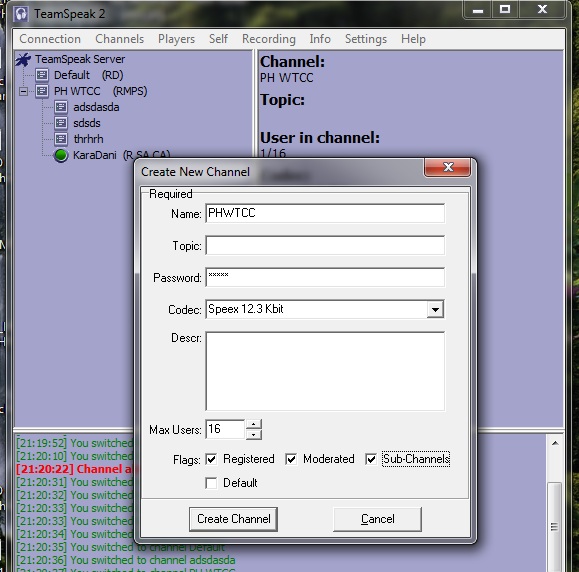Open the Info menu
579x572 pixels.
[x=320, y=39]
